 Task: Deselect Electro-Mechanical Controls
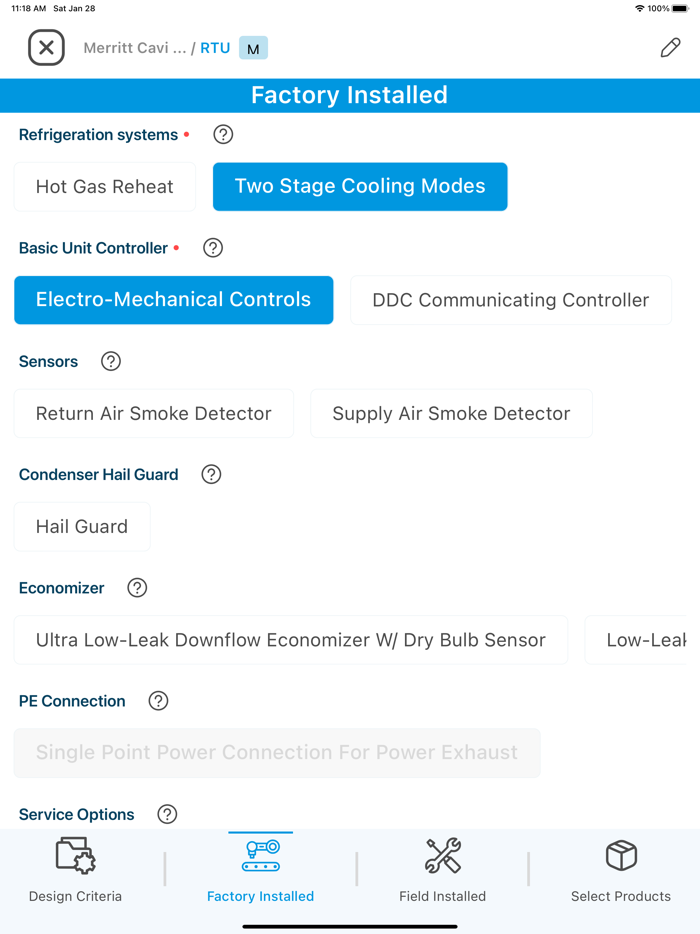point(173,299)
